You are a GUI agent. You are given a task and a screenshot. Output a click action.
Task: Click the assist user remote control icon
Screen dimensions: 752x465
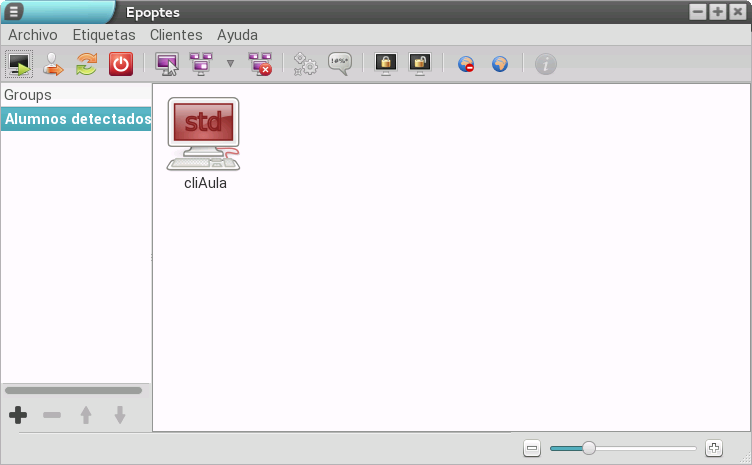tap(167, 65)
